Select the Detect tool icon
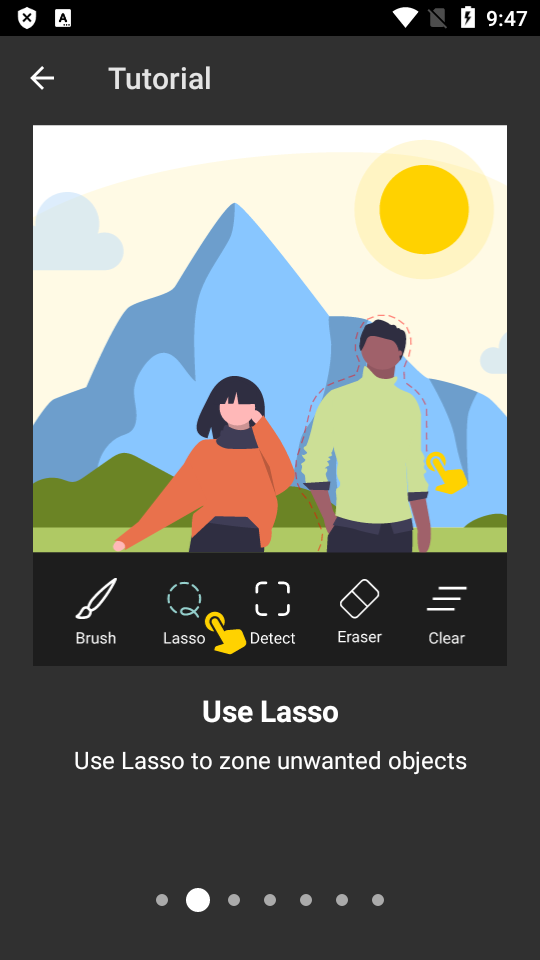Viewport: 540px width, 960px height. (x=272, y=599)
